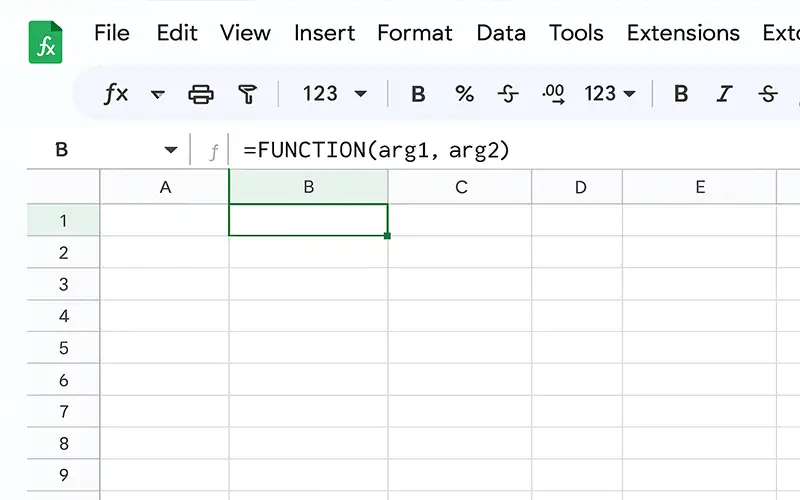Click the fx function icon in toolbar
This screenshot has height=500, width=800.
116,94
